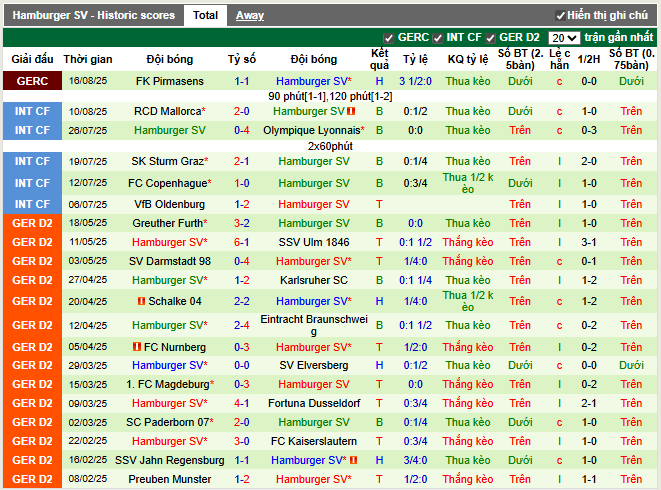Click the Tỷ số column header

click(242, 59)
